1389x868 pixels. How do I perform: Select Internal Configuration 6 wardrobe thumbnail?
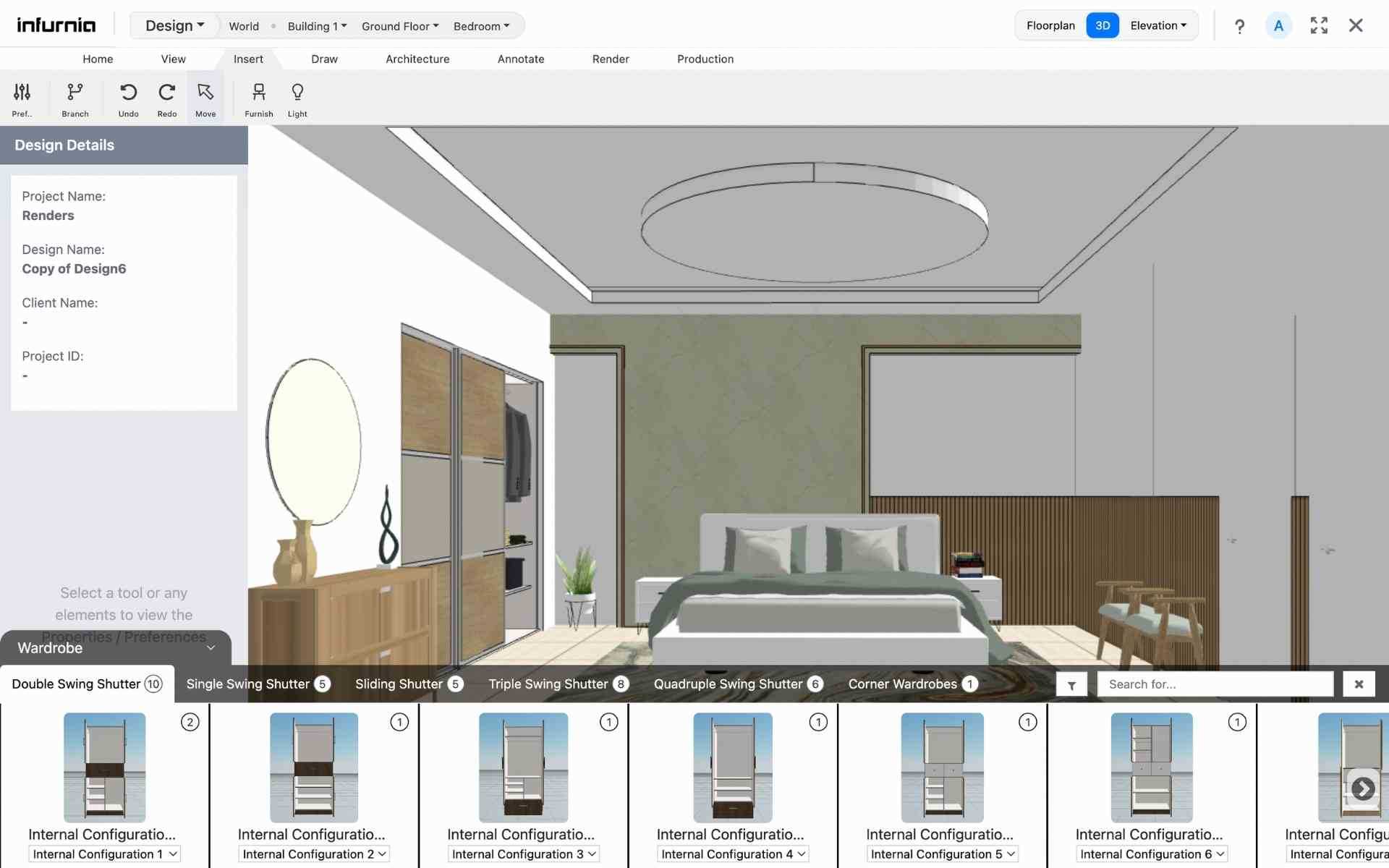click(x=1152, y=767)
